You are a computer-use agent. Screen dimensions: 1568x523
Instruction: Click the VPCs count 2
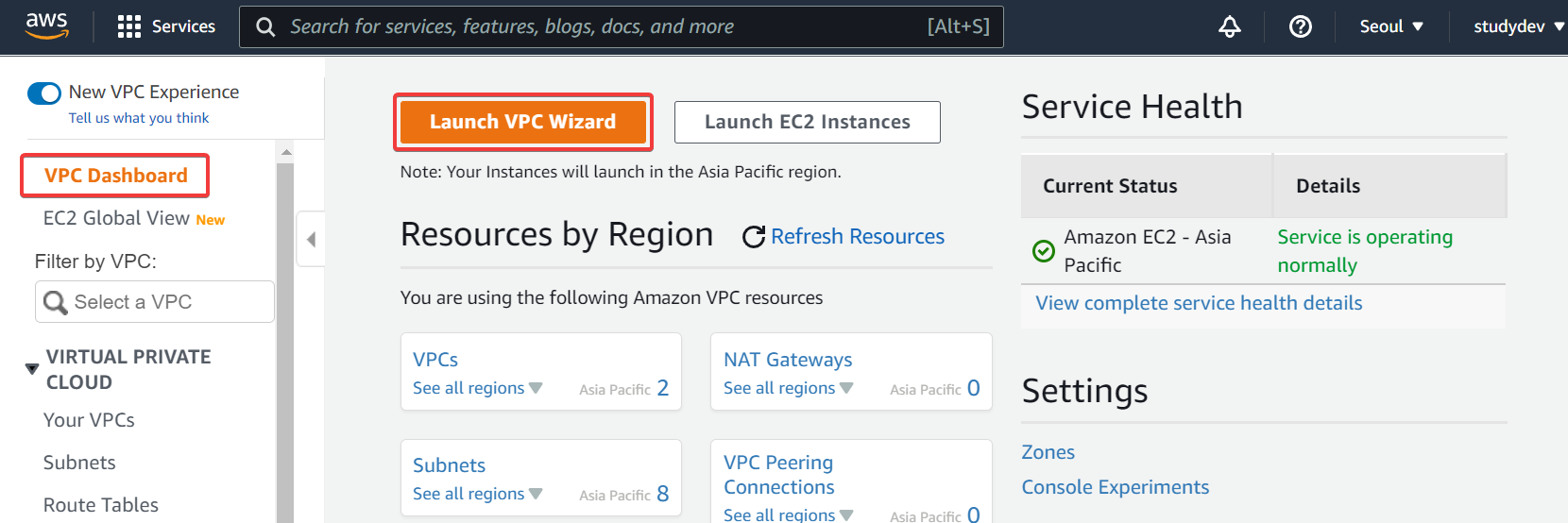663,388
